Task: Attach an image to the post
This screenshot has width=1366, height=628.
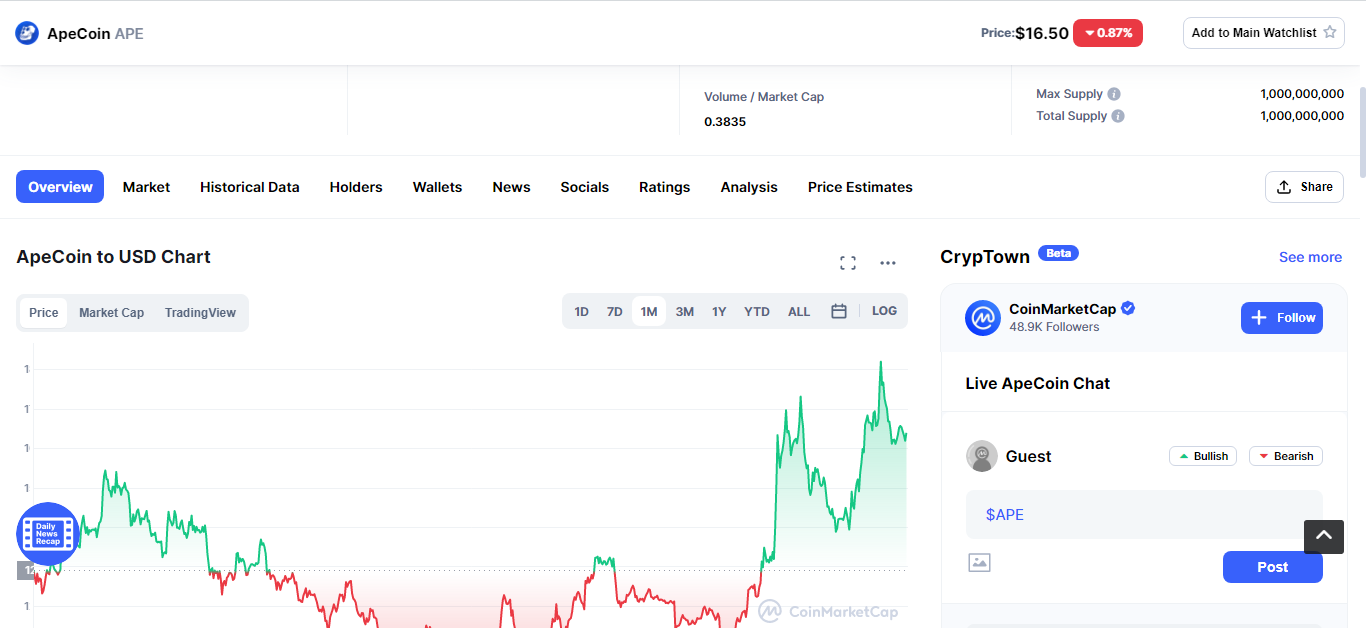Action: tap(979, 563)
